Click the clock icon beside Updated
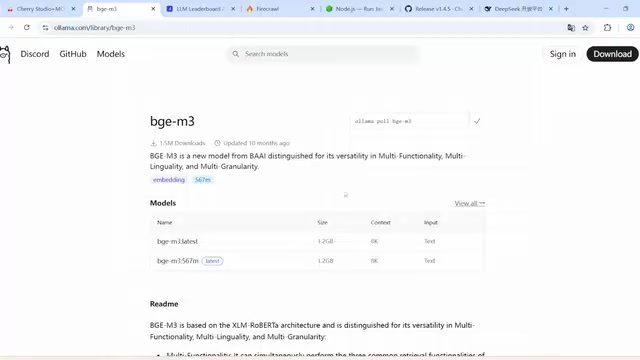 (217, 143)
